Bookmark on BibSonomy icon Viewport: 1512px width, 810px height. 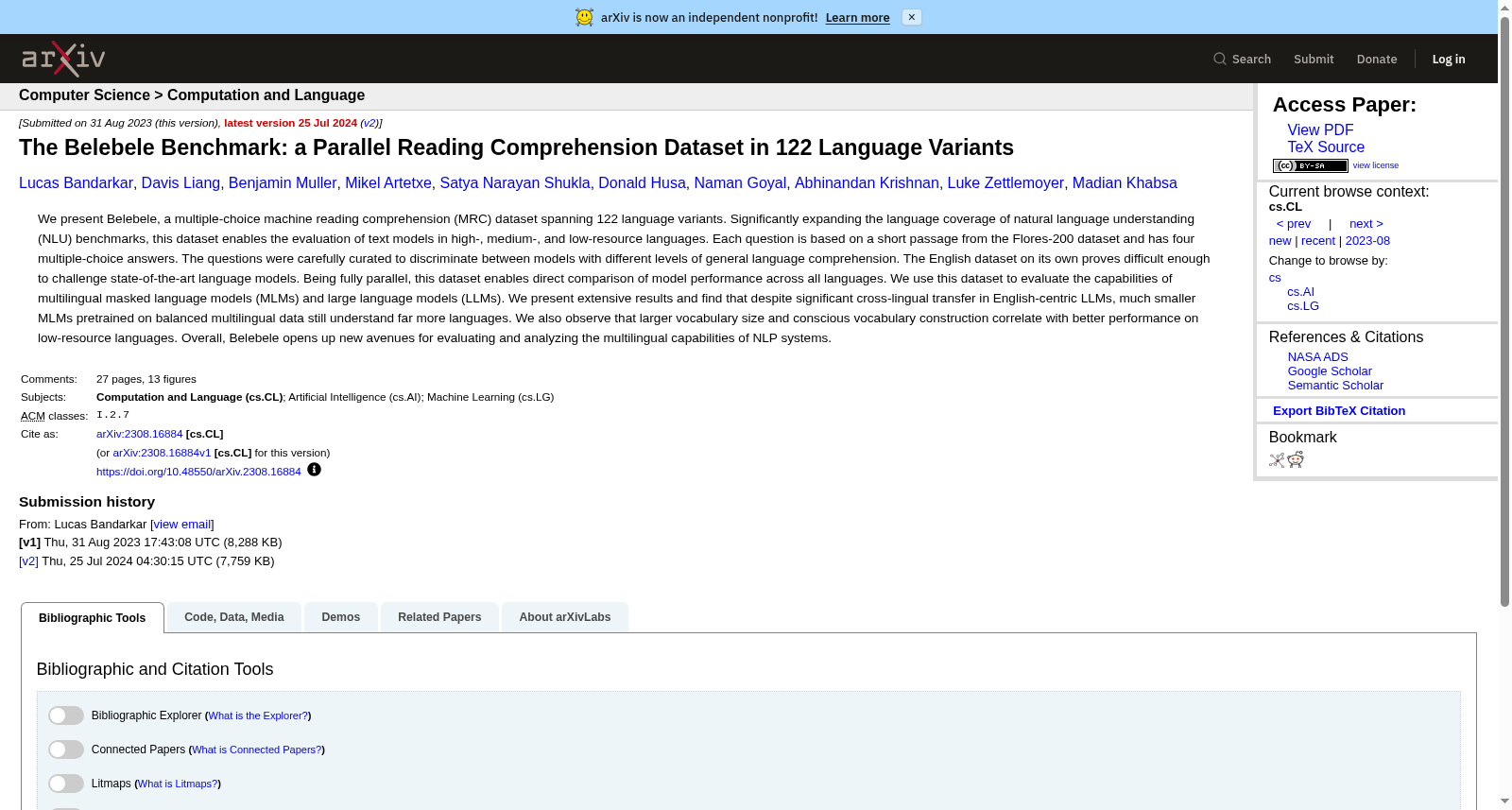[x=1277, y=459]
